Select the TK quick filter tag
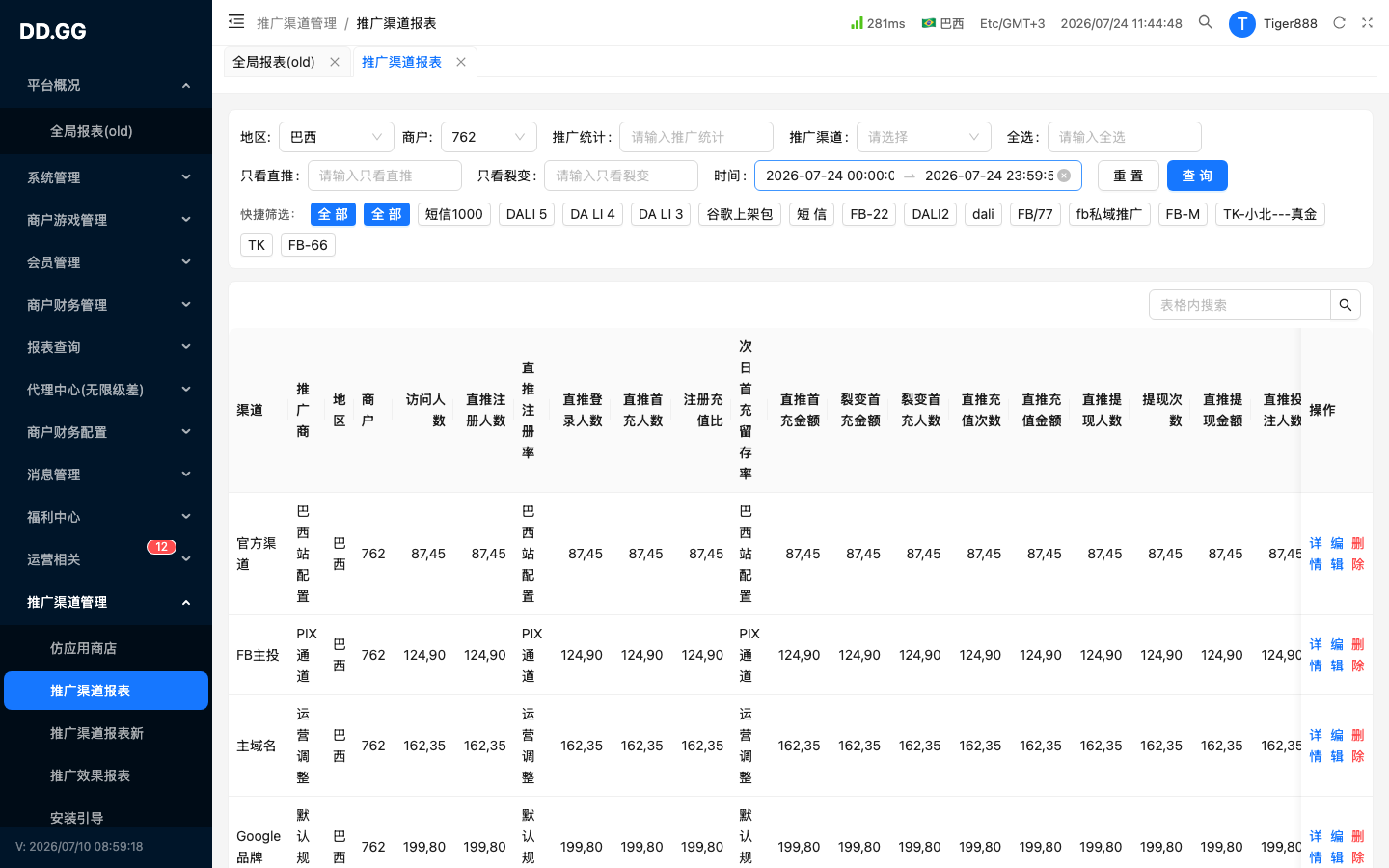The height and width of the screenshot is (868, 1389). click(257, 245)
